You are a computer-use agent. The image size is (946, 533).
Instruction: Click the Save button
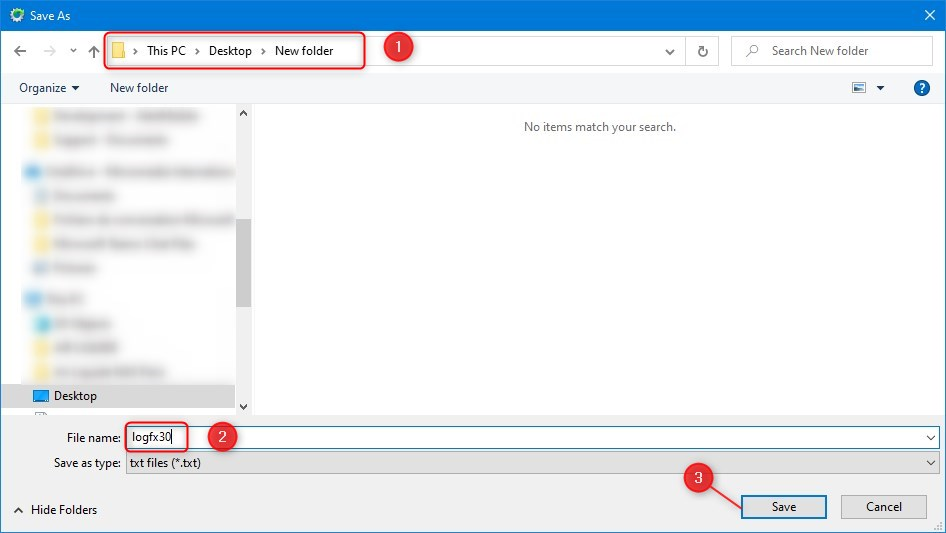(x=784, y=507)
